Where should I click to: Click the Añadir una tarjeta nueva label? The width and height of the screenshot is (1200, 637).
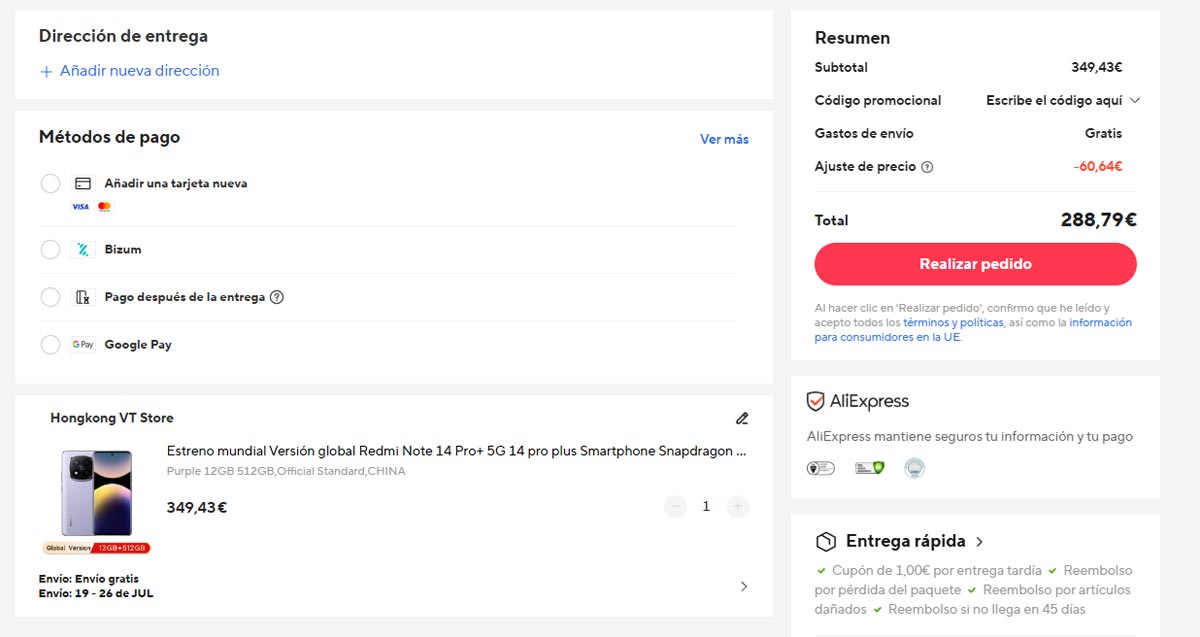[176, 184]
